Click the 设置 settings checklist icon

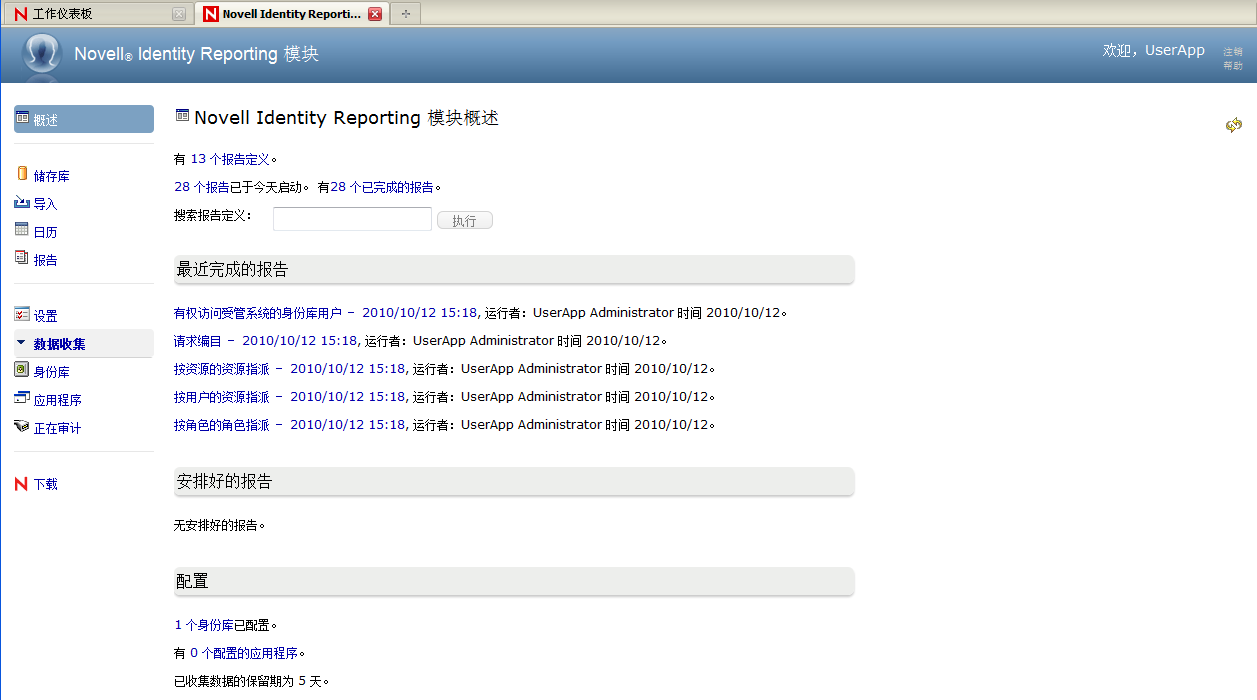pos(22,314)
